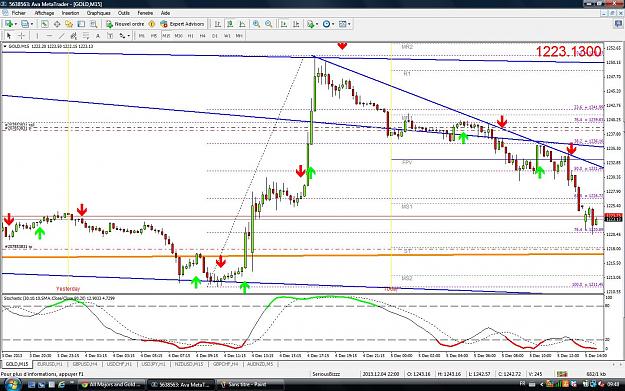Screen dimensions: 625x391
Task: Switch to candlestick chart display
Action: (230, 24)
